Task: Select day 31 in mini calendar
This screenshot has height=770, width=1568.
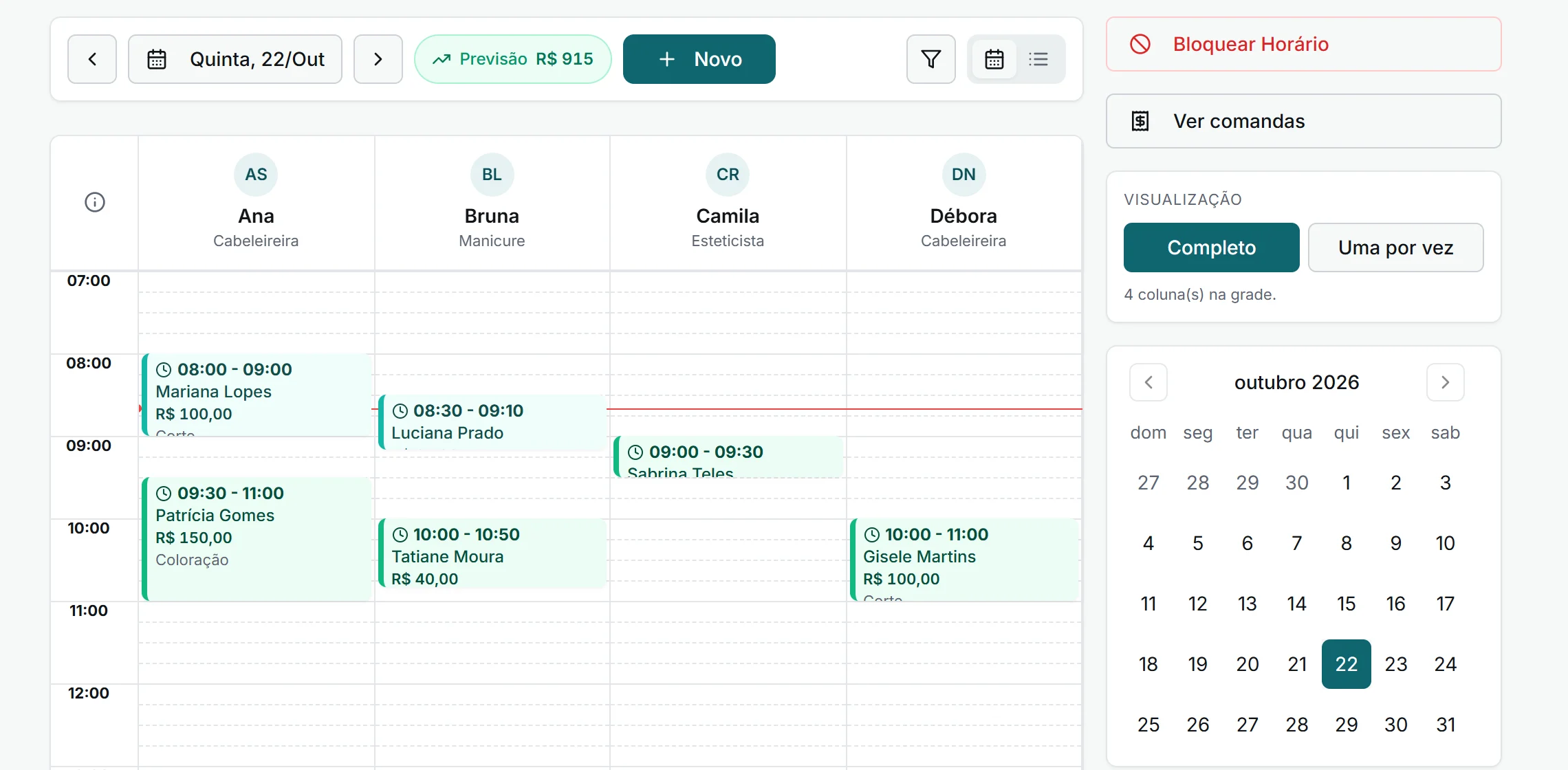Action: [1445, 725]
